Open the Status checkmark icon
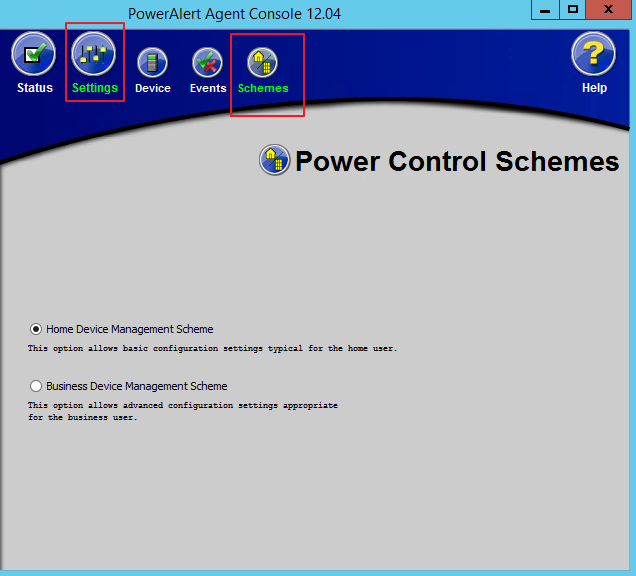Image resolution: width=636 pixels, height=576 pixels. 33,54
